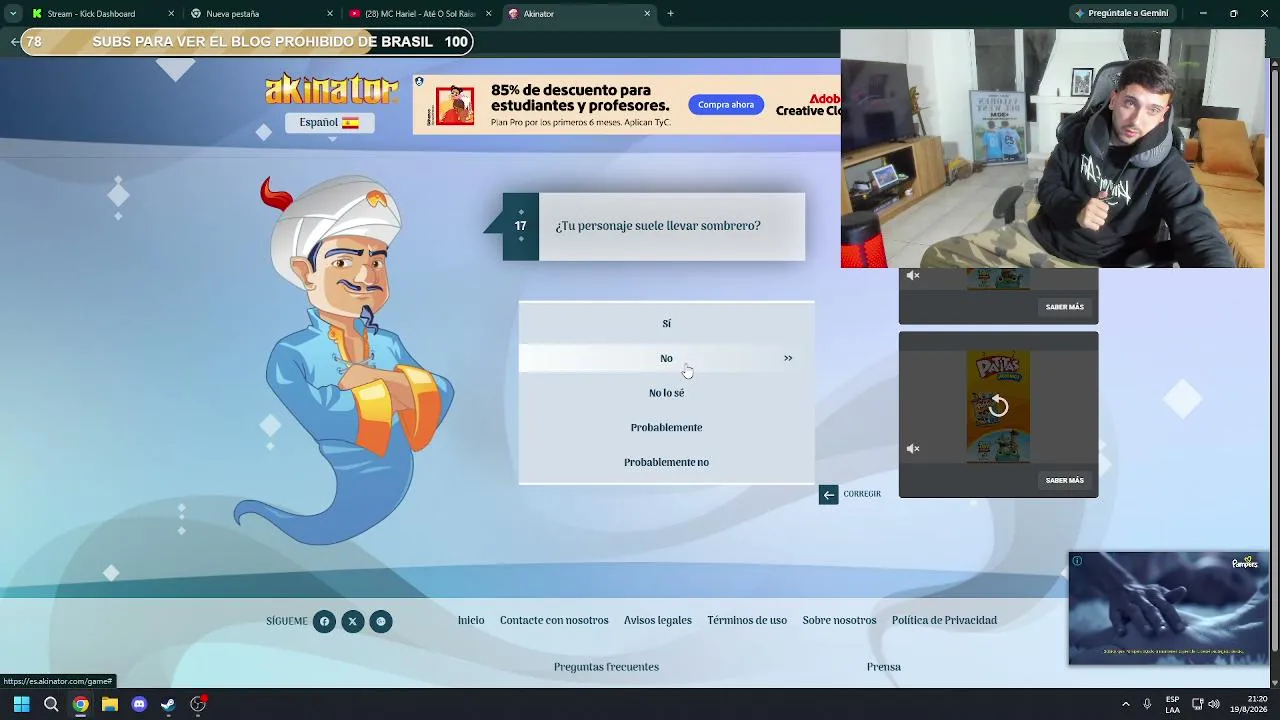Open the "Contacte con nosotros" link
Image resolution: width=1280 pixels, height=720 pixels.
click(554, 621)
